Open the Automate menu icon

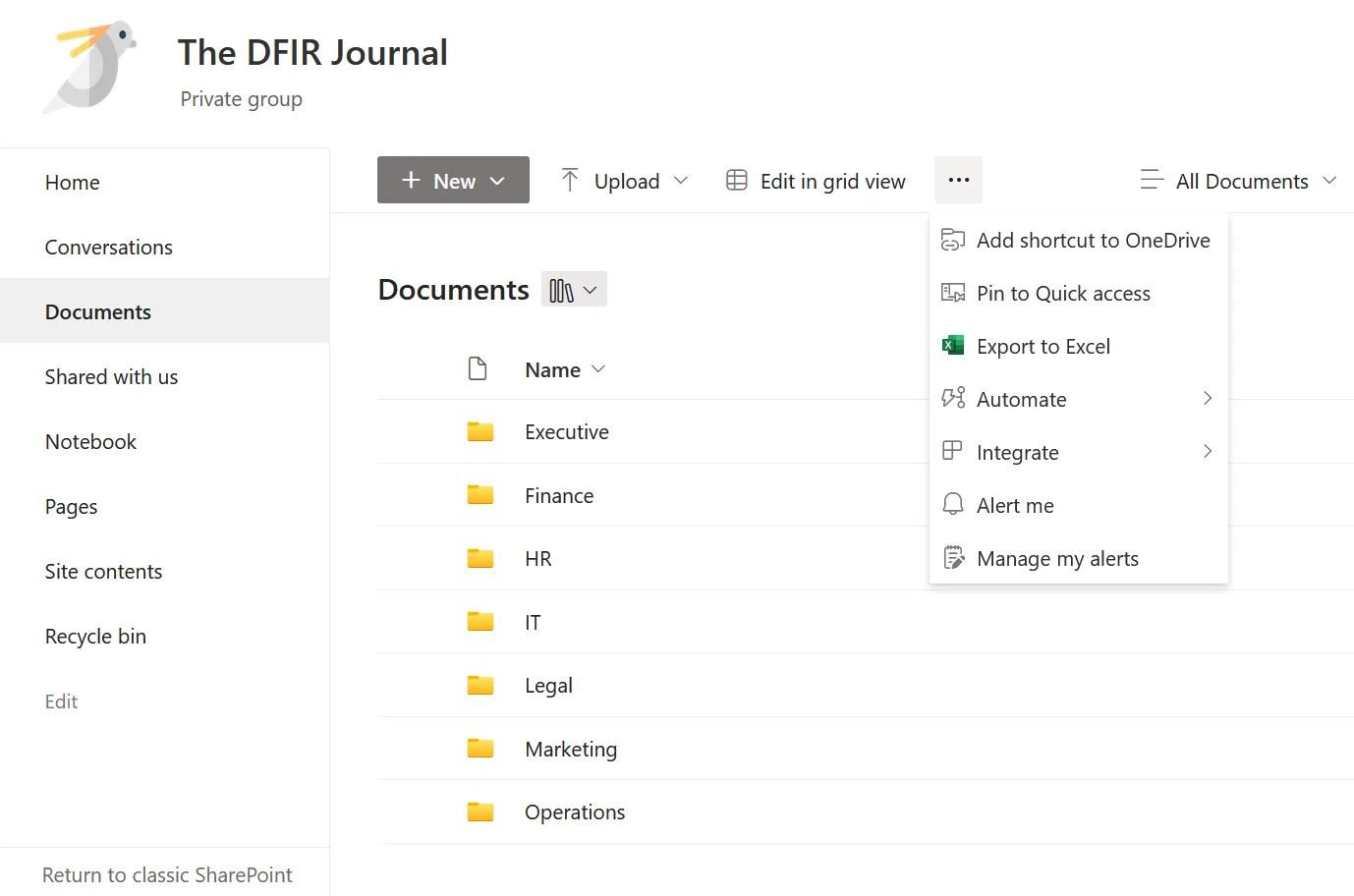coord(952,398)
